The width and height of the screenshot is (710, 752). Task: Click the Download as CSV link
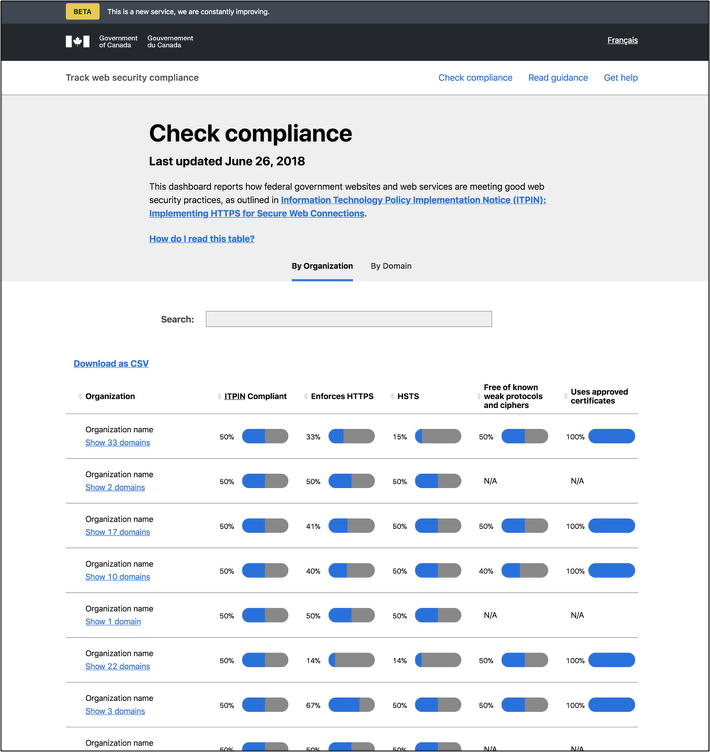click(111, 364)
